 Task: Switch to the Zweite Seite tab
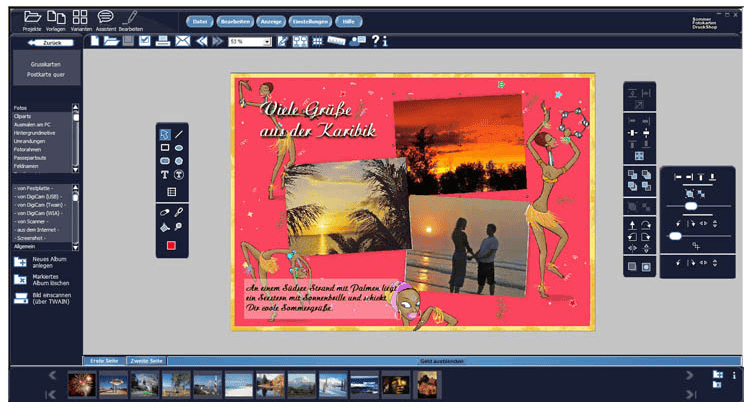click(x=145, y=359)
